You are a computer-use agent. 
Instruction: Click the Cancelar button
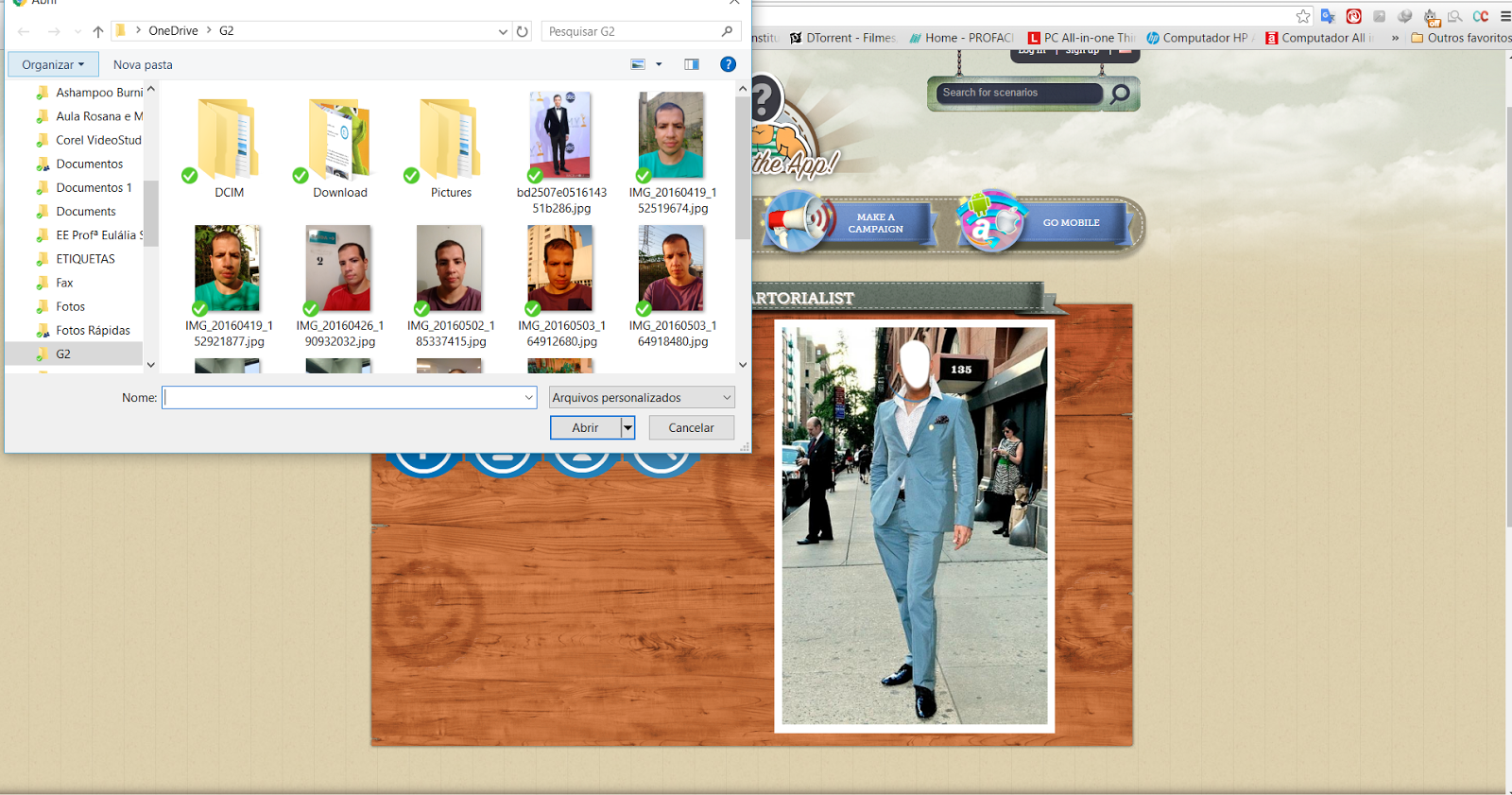pos(691,428)
